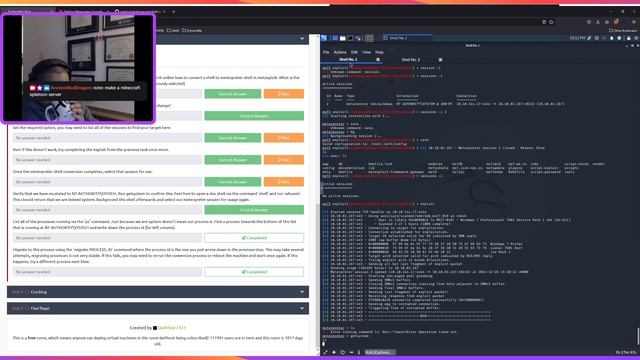Click Hint for the shell-to-meterpreter question
This screenshot has height=360, width=640.
pyautogui.click(x=284, y=94)
